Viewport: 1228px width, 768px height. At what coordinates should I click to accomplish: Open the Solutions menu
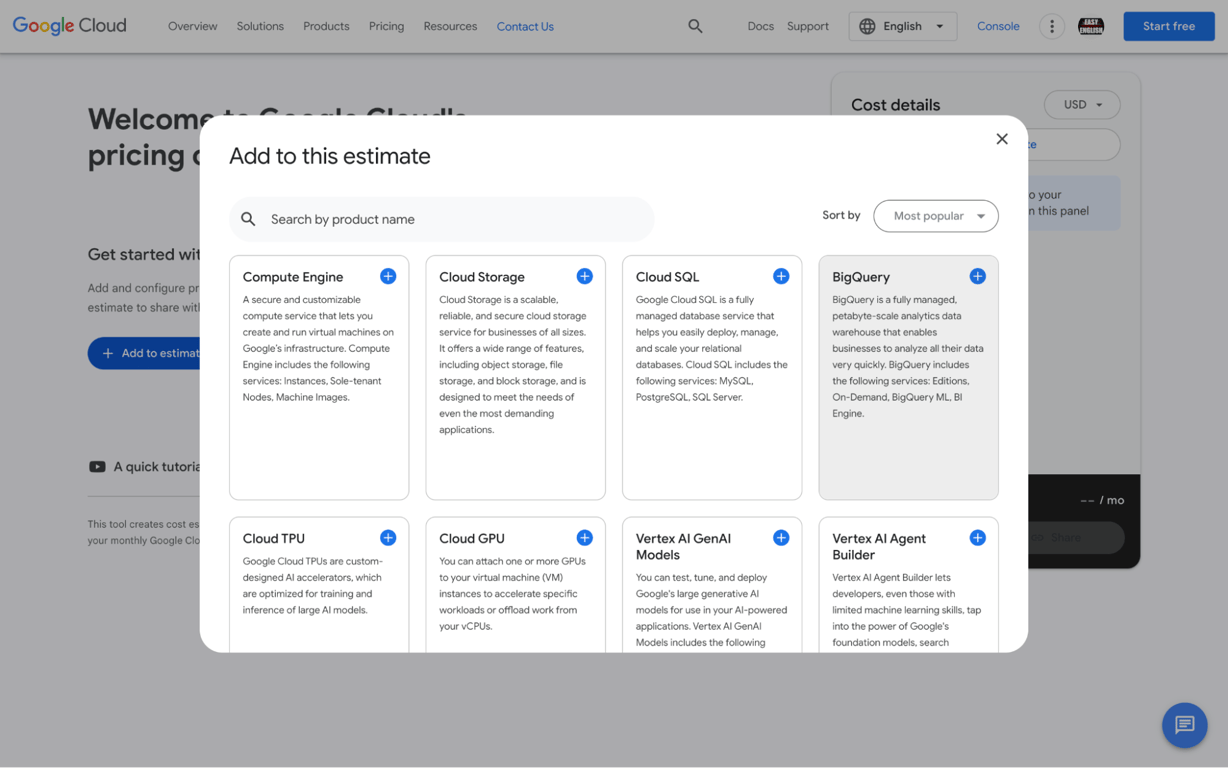(x=260, y=26)
